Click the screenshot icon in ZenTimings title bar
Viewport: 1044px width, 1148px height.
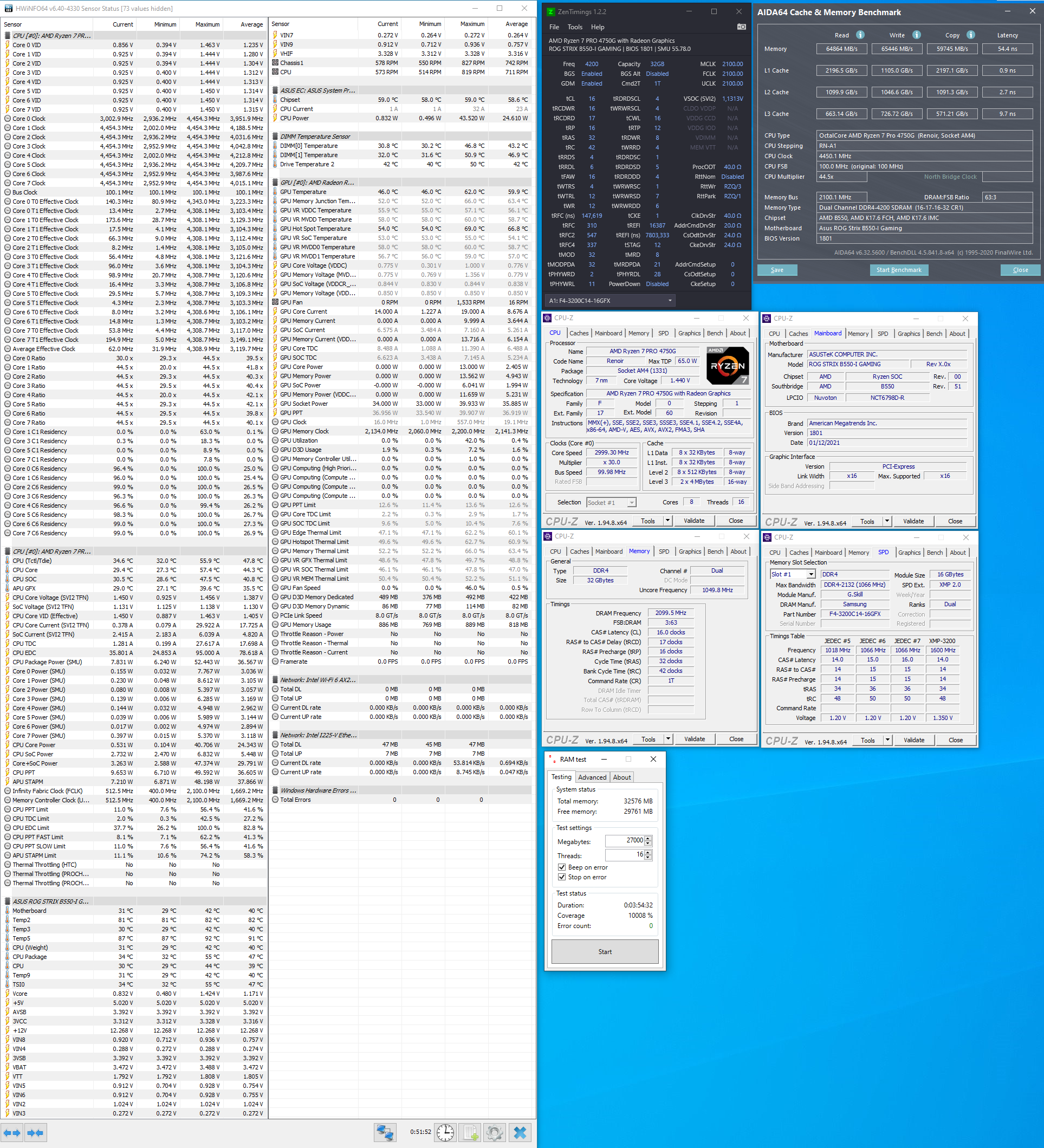click(742, 26)
